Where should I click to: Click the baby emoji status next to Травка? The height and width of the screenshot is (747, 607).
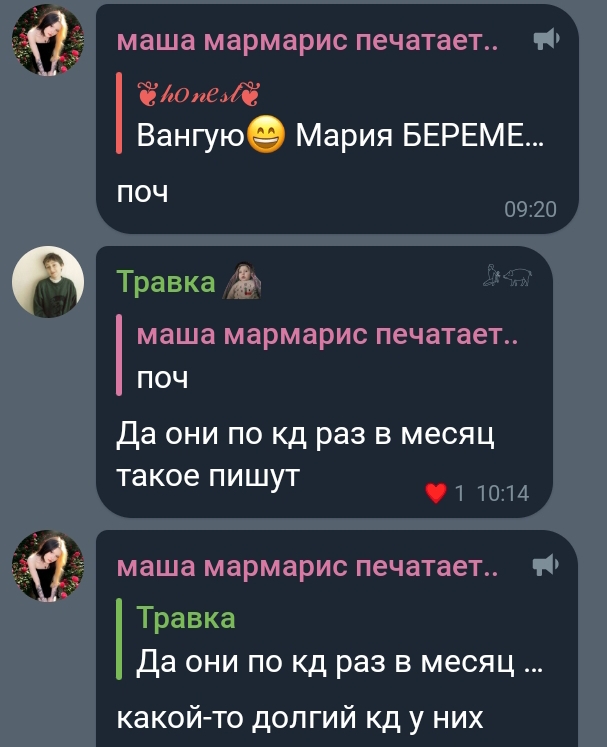(242, 282)
